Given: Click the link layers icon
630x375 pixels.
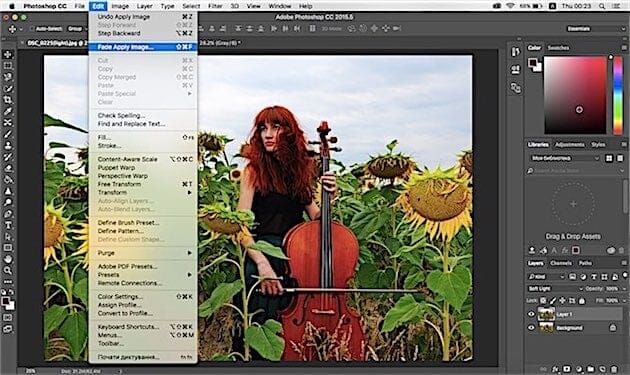Looking at the screenshot, I should [544, 369].
